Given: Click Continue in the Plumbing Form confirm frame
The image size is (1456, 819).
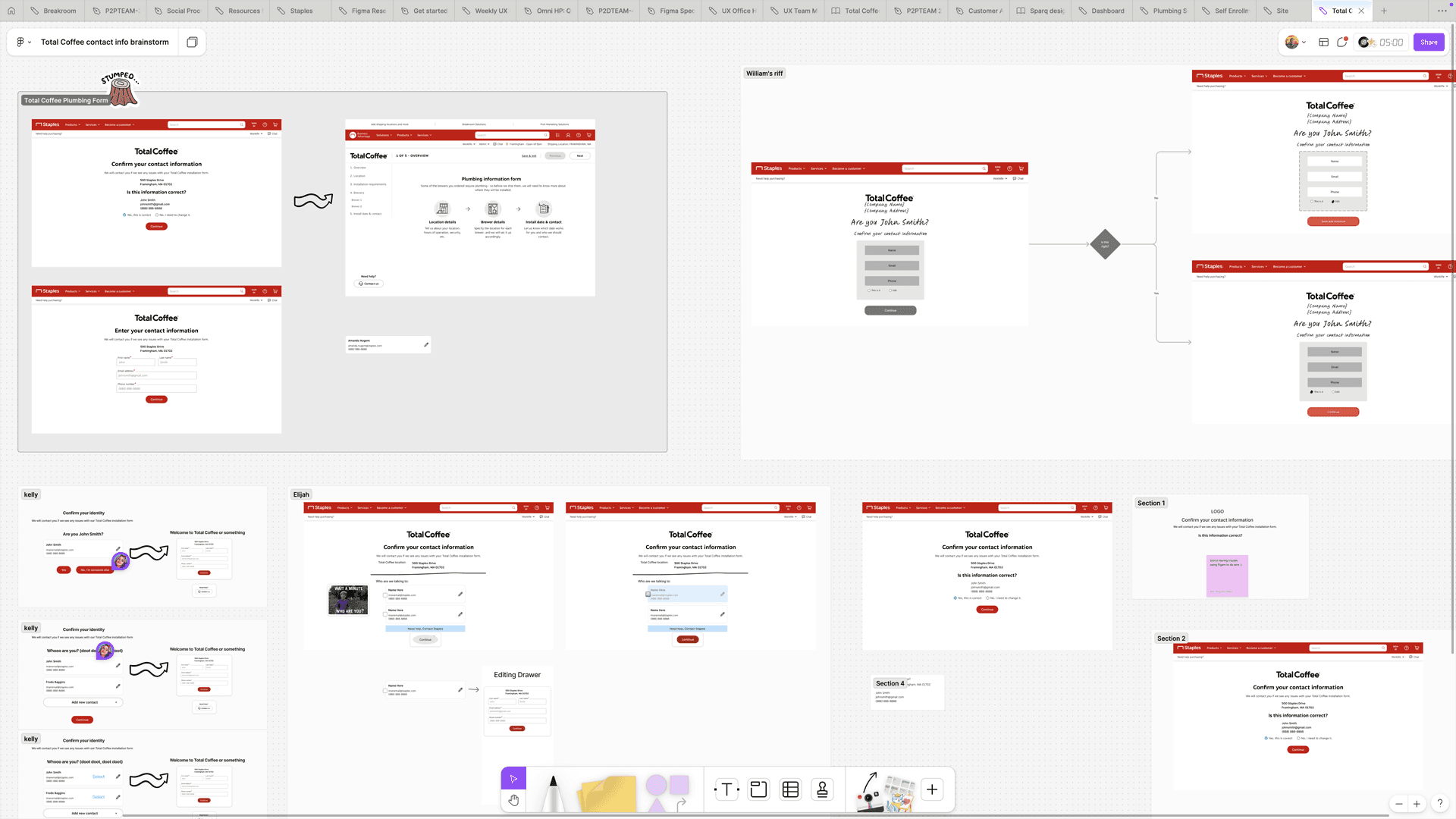Looking at the screenshot, I should pyautogui.click(x=156, y=227).
